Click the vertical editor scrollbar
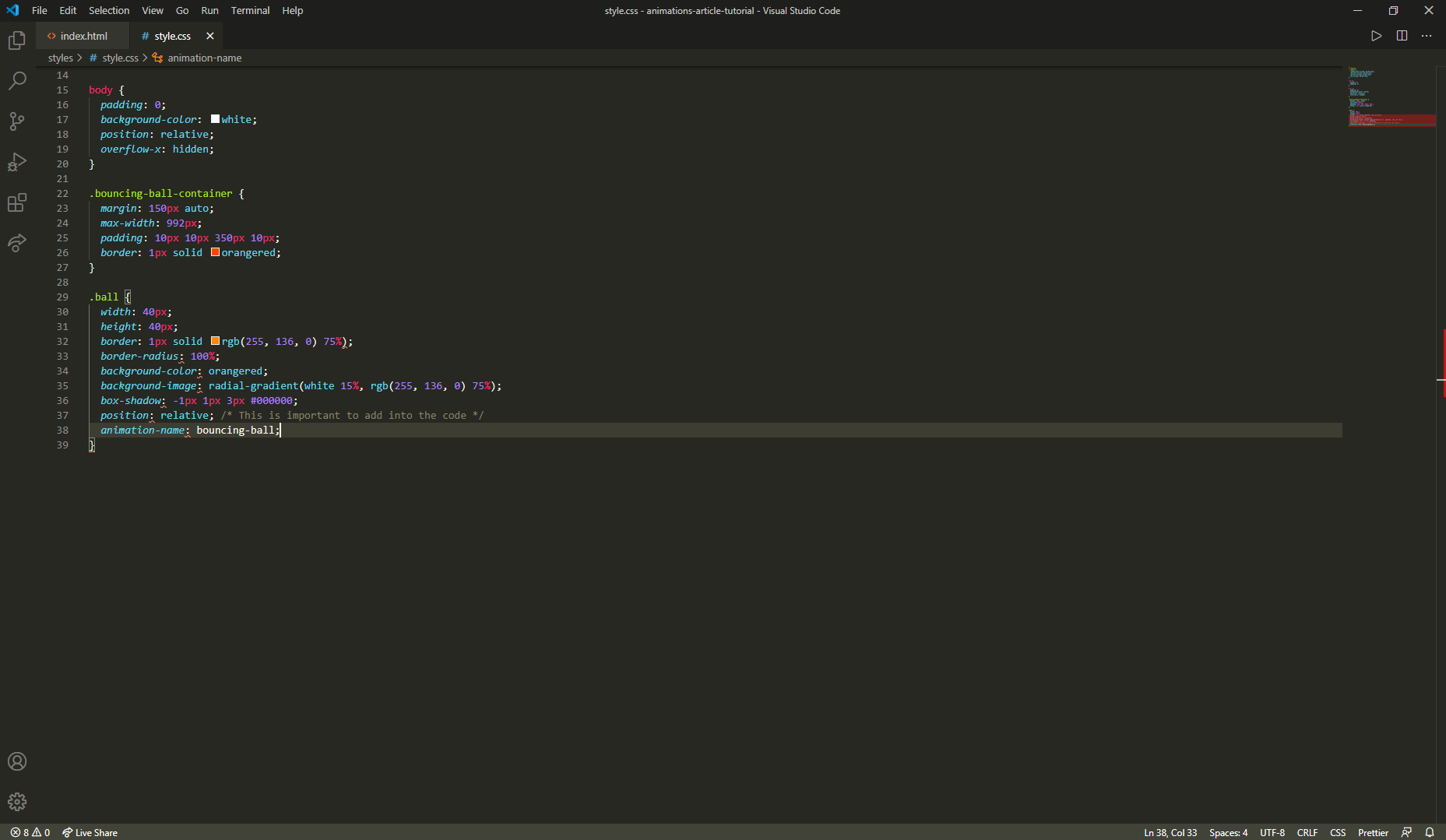The image size is (1446, 840). [1441, 444]
